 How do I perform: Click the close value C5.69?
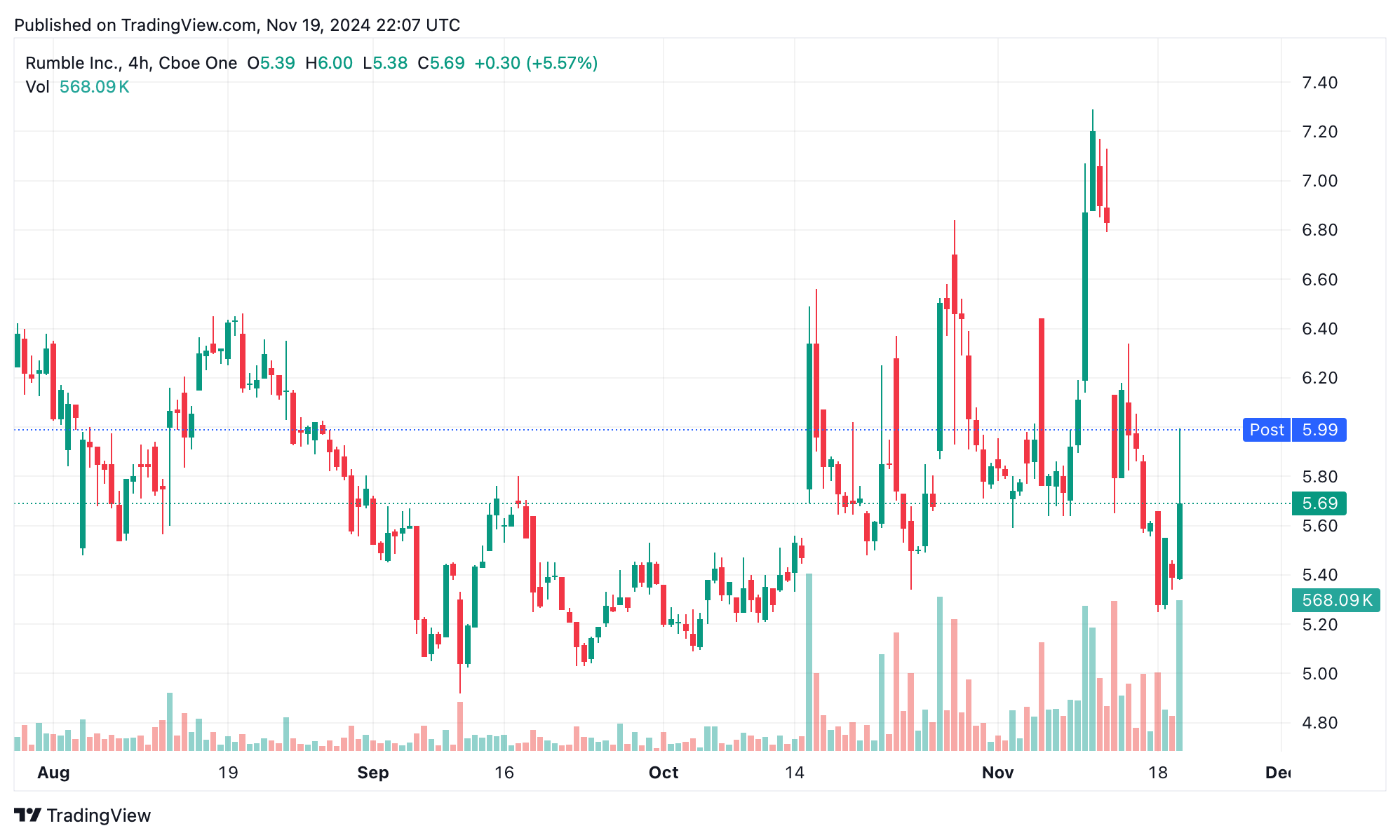(x=441, y=63)
